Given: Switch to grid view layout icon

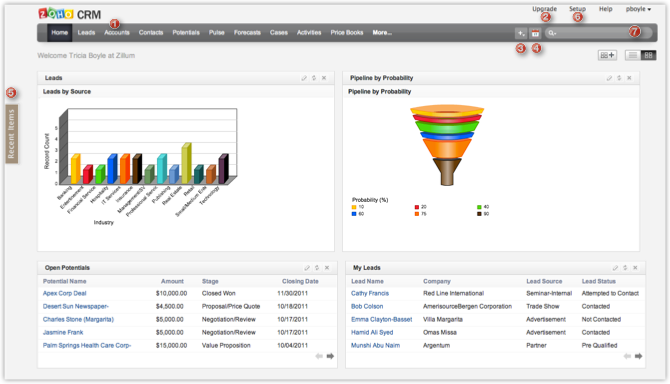Looking at the screenshot, I should pos(648,55).
